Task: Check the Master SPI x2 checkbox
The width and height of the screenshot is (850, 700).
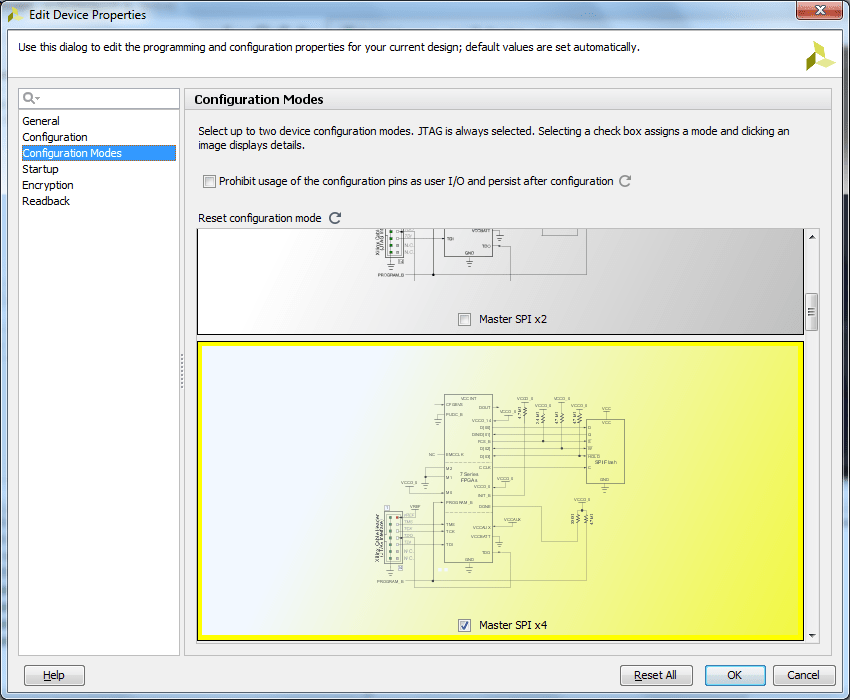Action: [x=464, y=318]
